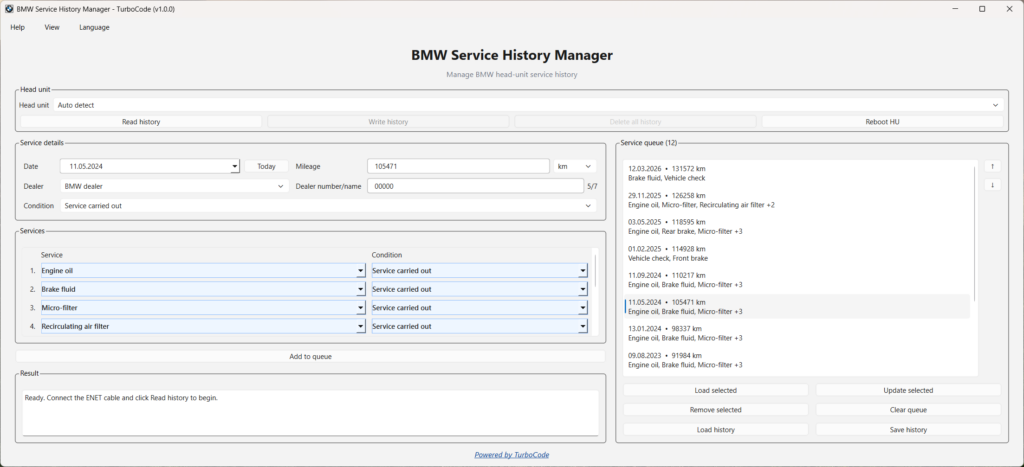Image resolution: width=1024 pixels, height=467 pixels.
Task: Click the Reboot HU button
Action: 882,121
